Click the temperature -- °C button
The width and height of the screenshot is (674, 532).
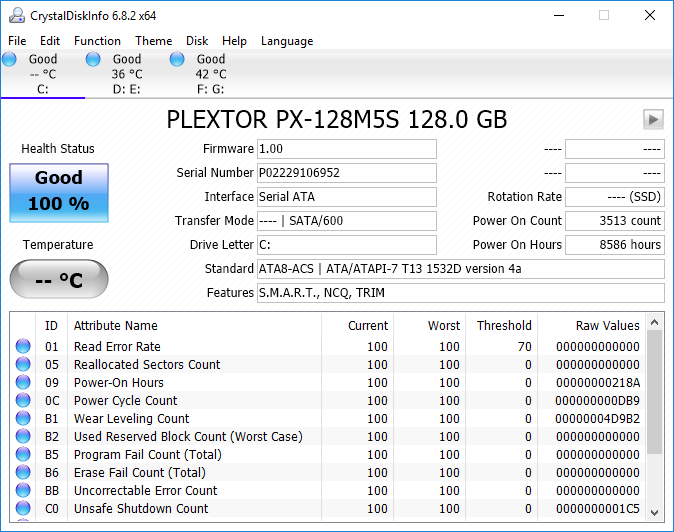[59, 279]
